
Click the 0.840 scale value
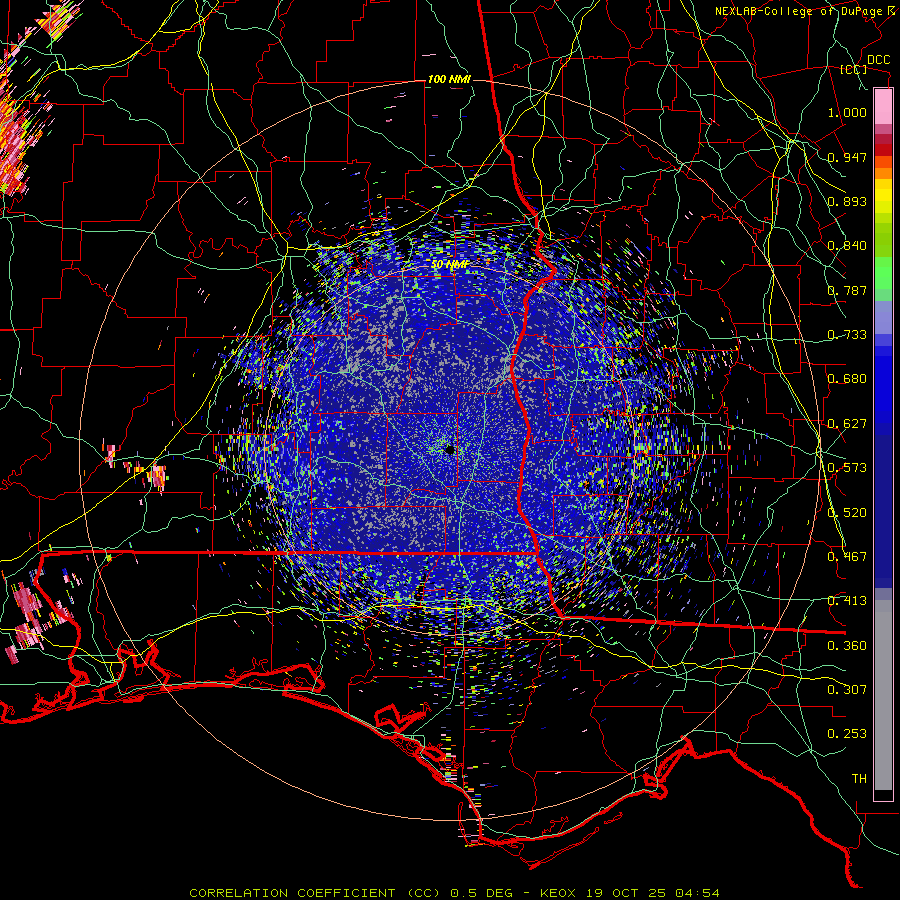pyautogui.click(x=847, y=246)
